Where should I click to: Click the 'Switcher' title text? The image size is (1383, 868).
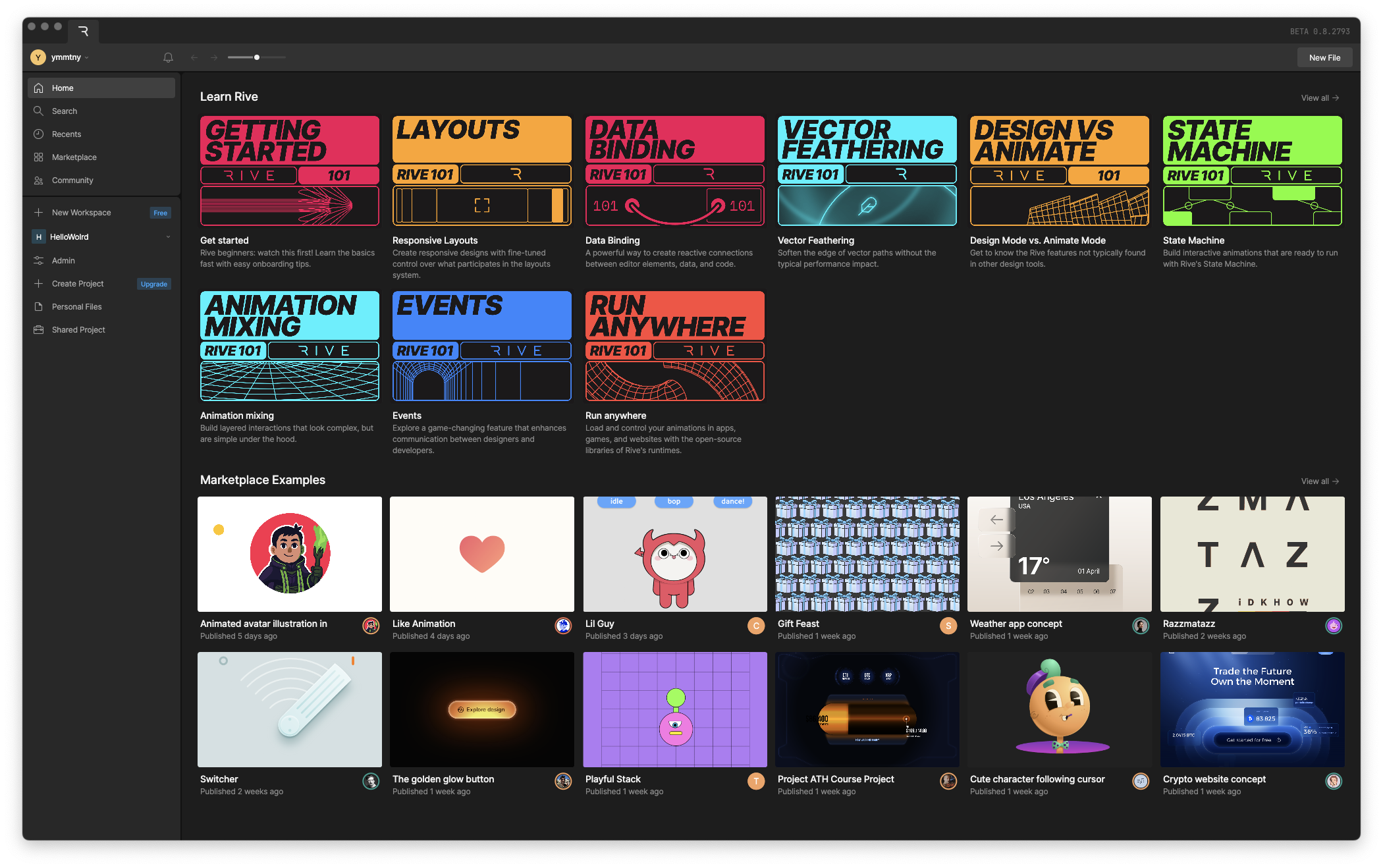coord(219,779)
